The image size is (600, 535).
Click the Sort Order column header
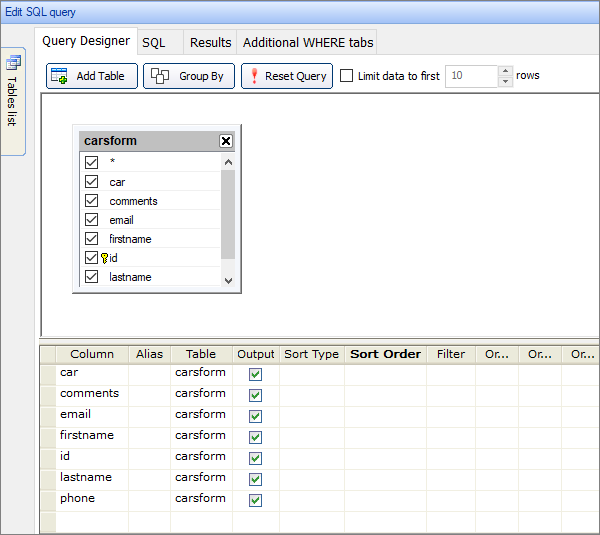click(385, 354)
